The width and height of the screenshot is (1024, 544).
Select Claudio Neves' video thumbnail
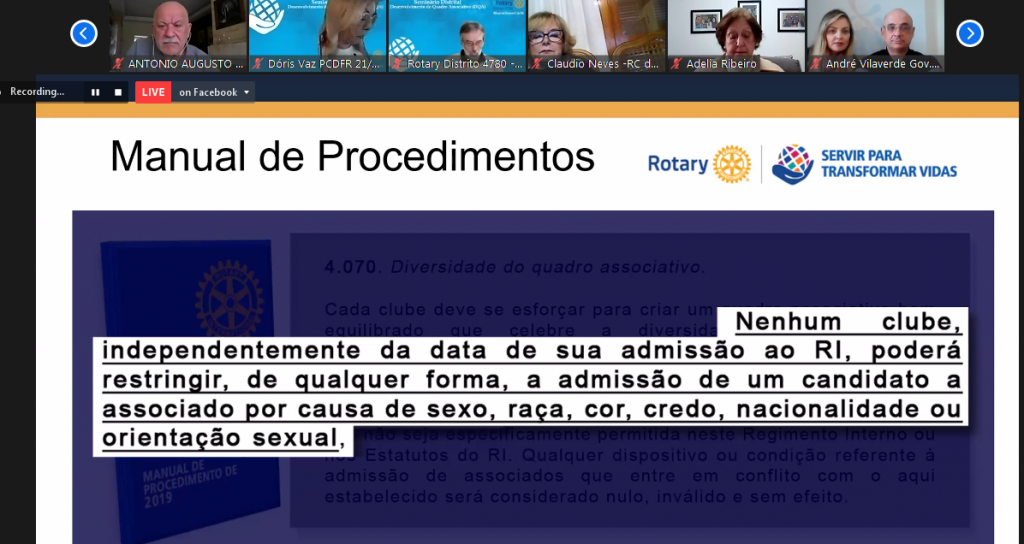596,30
